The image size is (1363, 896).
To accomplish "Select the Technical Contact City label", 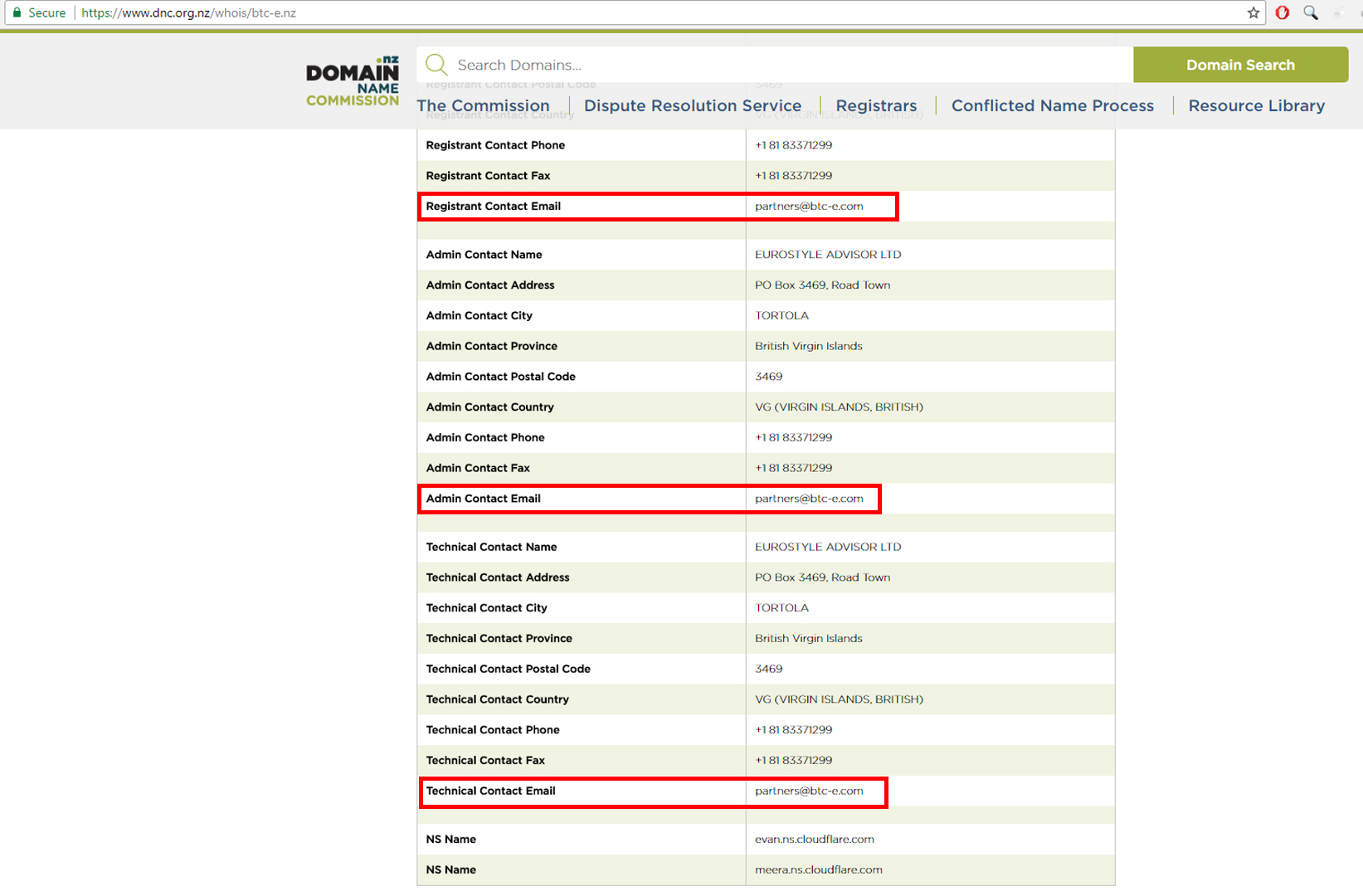I will click(487, 608).
